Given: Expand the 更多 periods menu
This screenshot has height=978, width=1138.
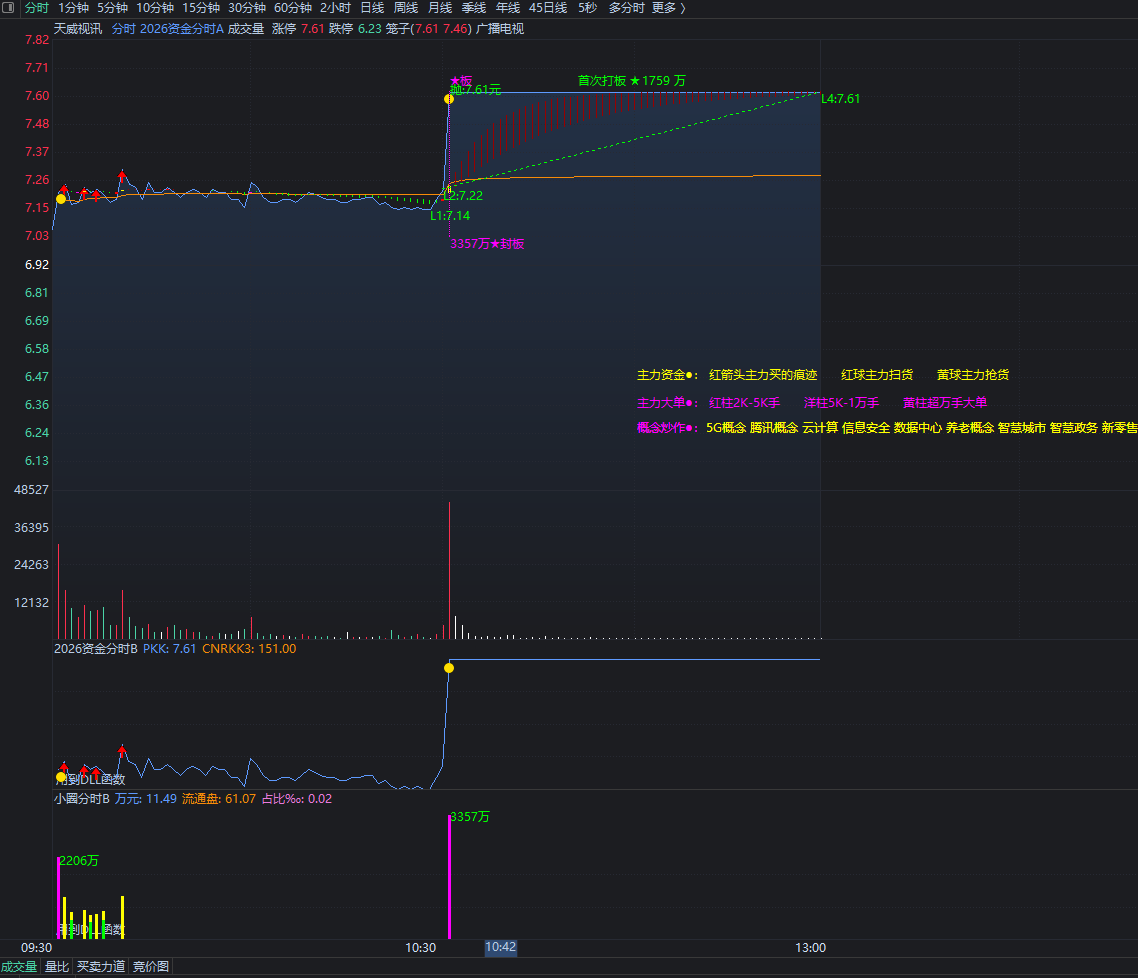Looking at the screenshot, I should click(x=668, y=8).
